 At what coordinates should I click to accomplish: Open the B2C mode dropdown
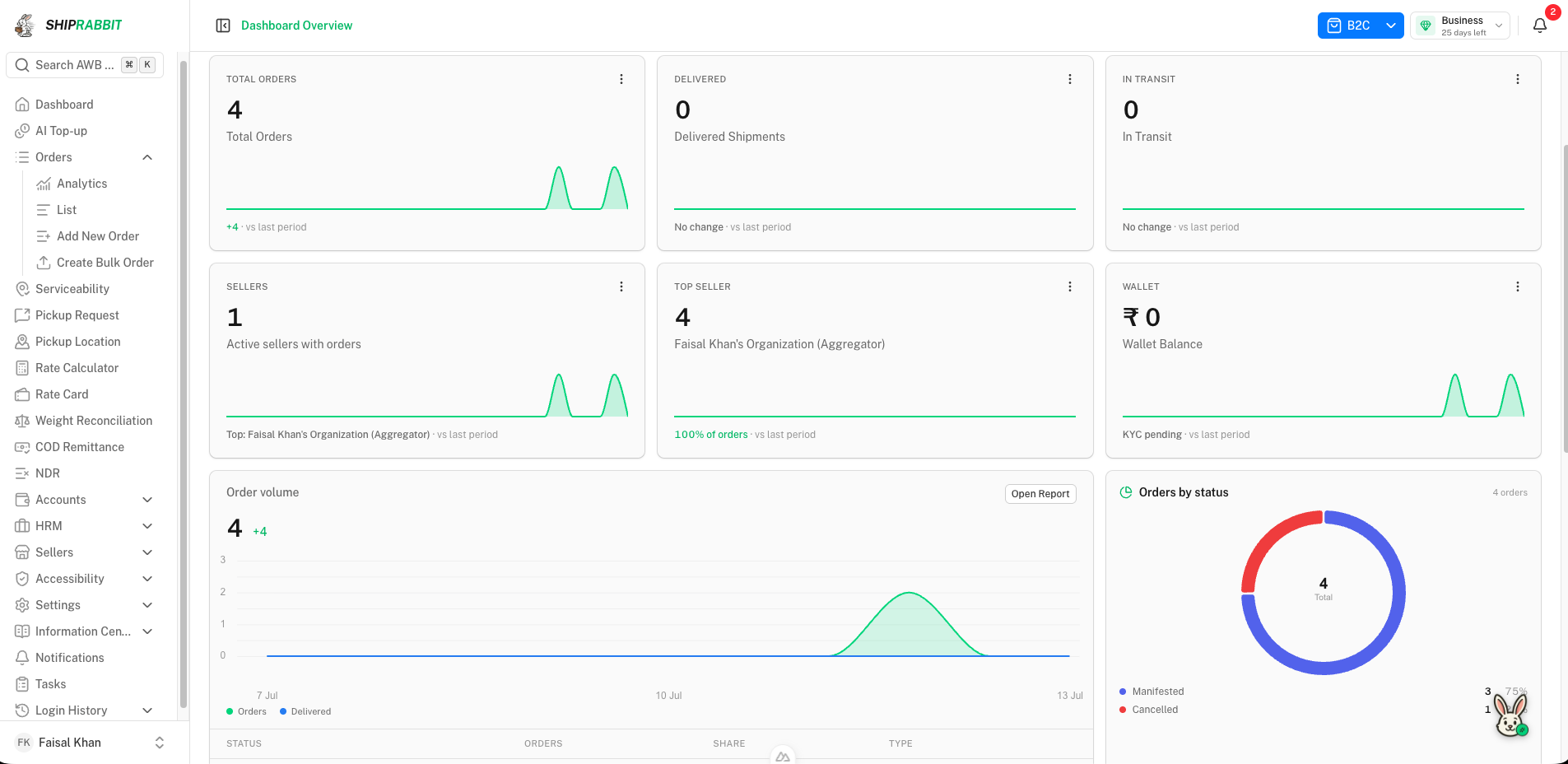[x=1361, y=26]
